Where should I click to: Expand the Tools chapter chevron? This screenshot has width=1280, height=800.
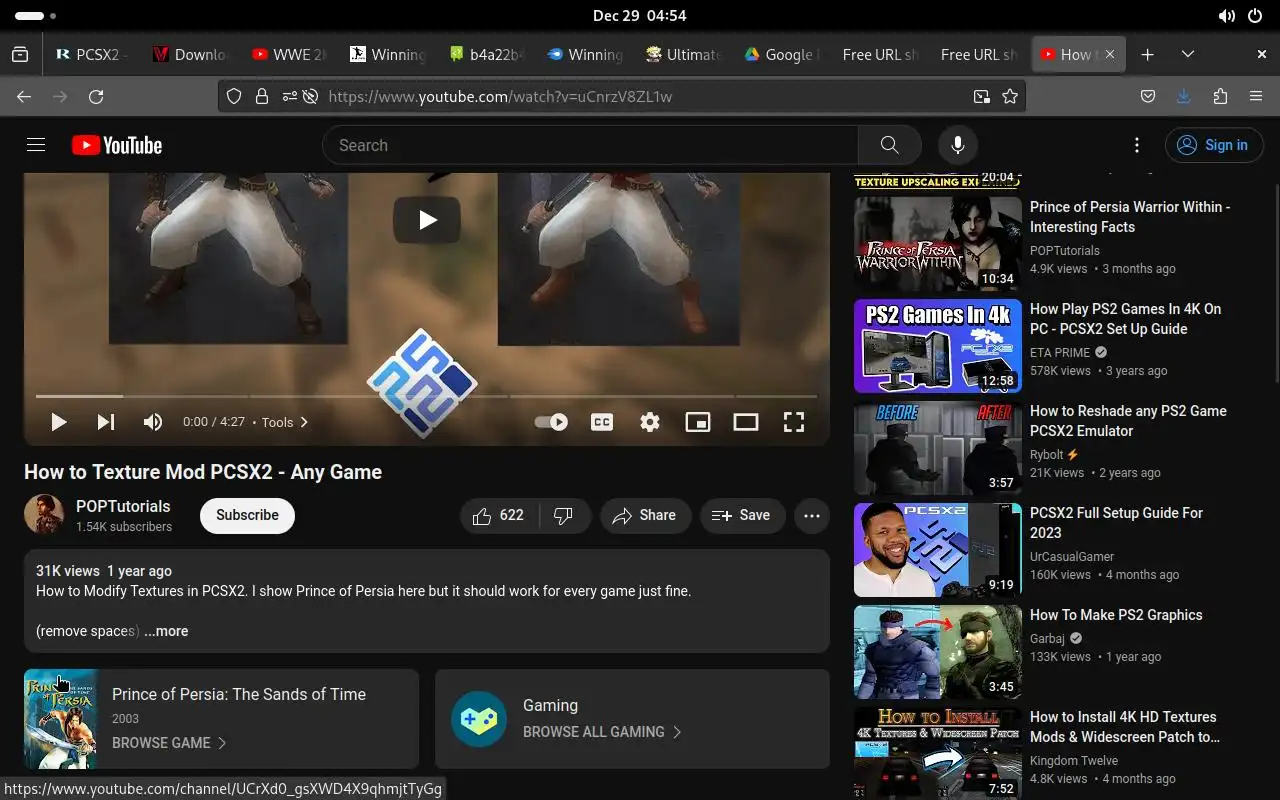pos(304,422)
